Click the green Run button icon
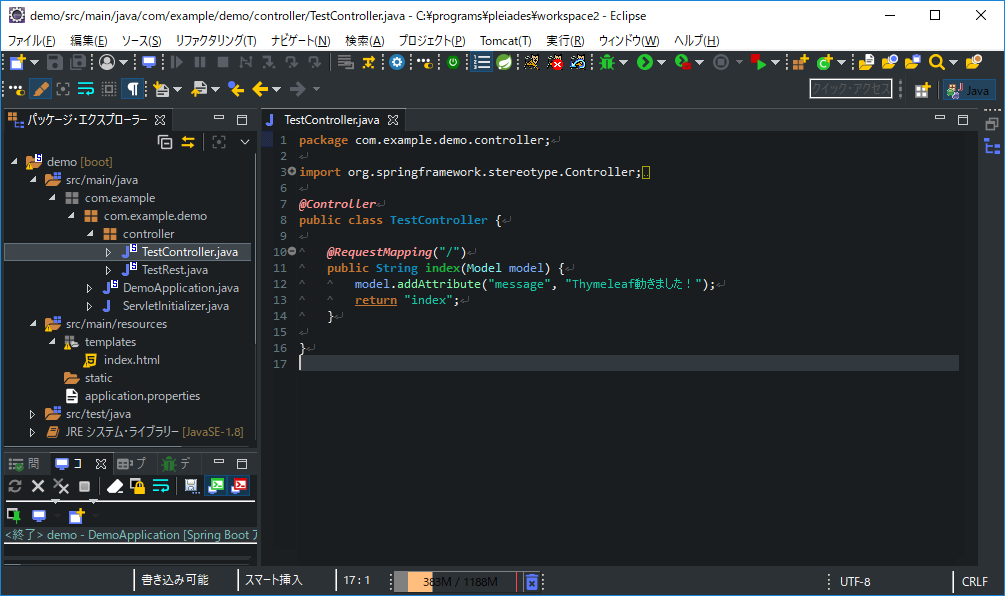Screen dimensions: 1005x596 point(645,62)
